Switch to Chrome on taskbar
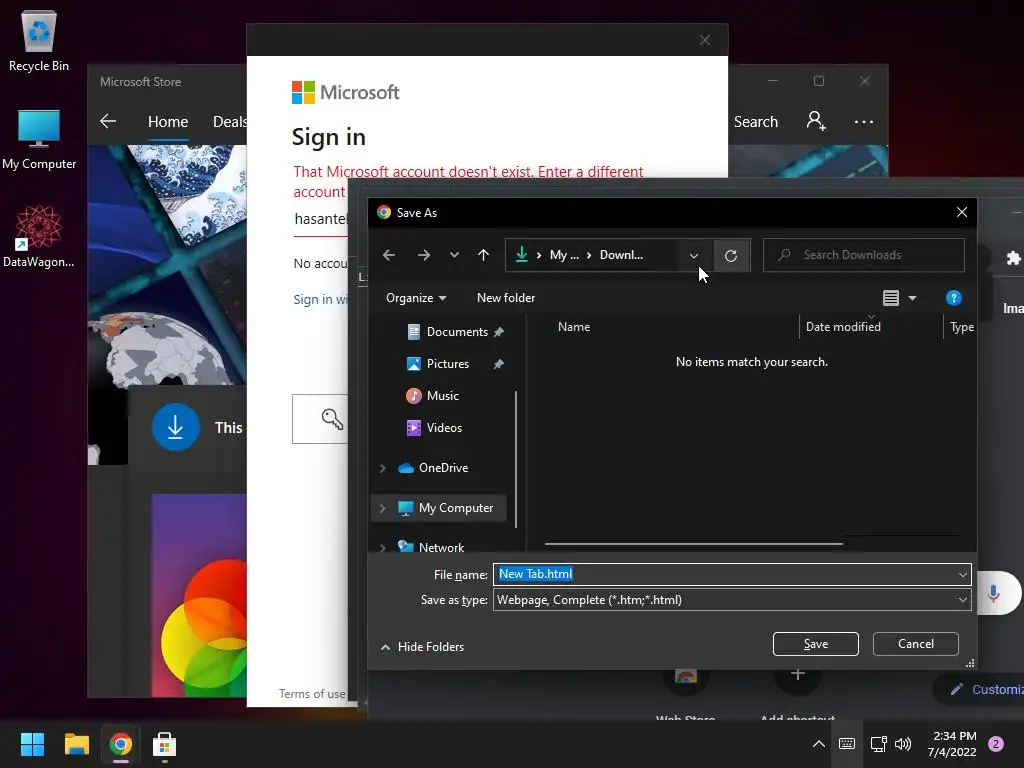This screenshot has height=768, width=1024. 121,744
